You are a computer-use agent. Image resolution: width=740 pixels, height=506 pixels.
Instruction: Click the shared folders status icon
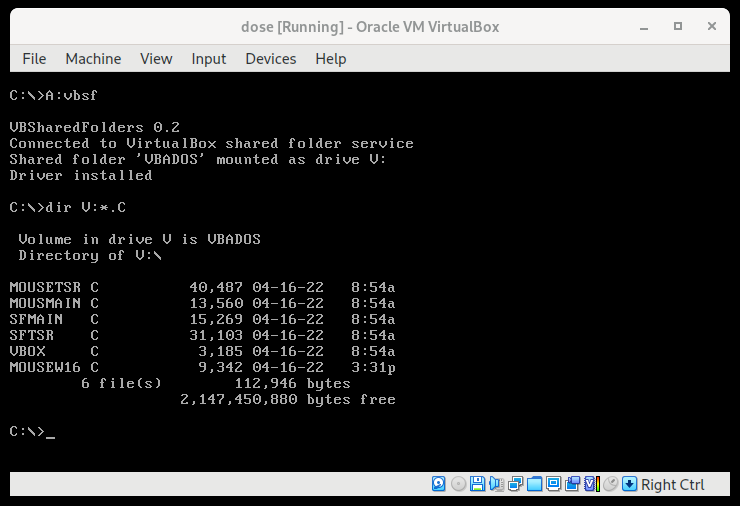(x=534, y=484)
